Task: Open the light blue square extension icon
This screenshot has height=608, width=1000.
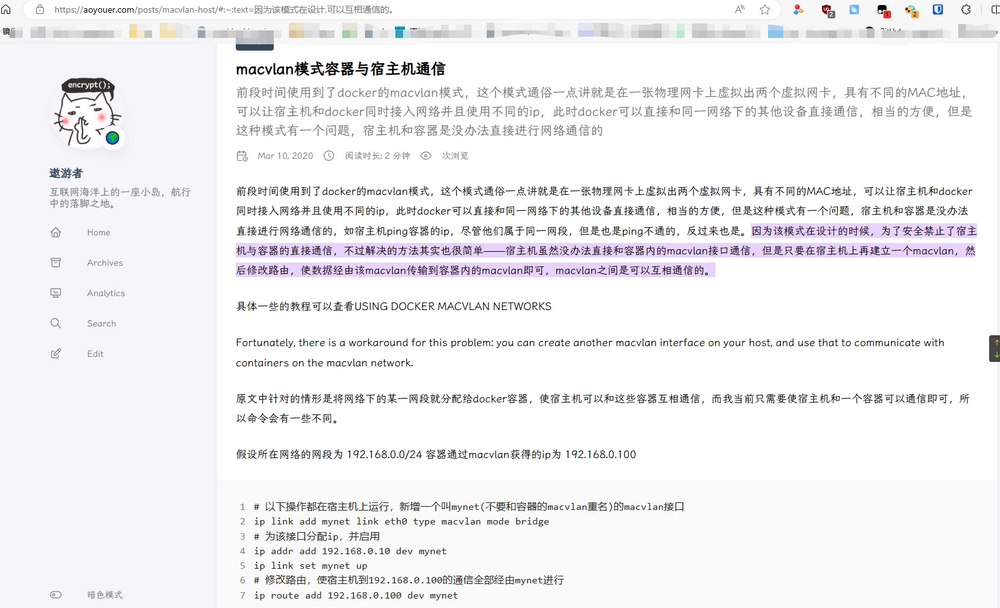Action: 854,9
